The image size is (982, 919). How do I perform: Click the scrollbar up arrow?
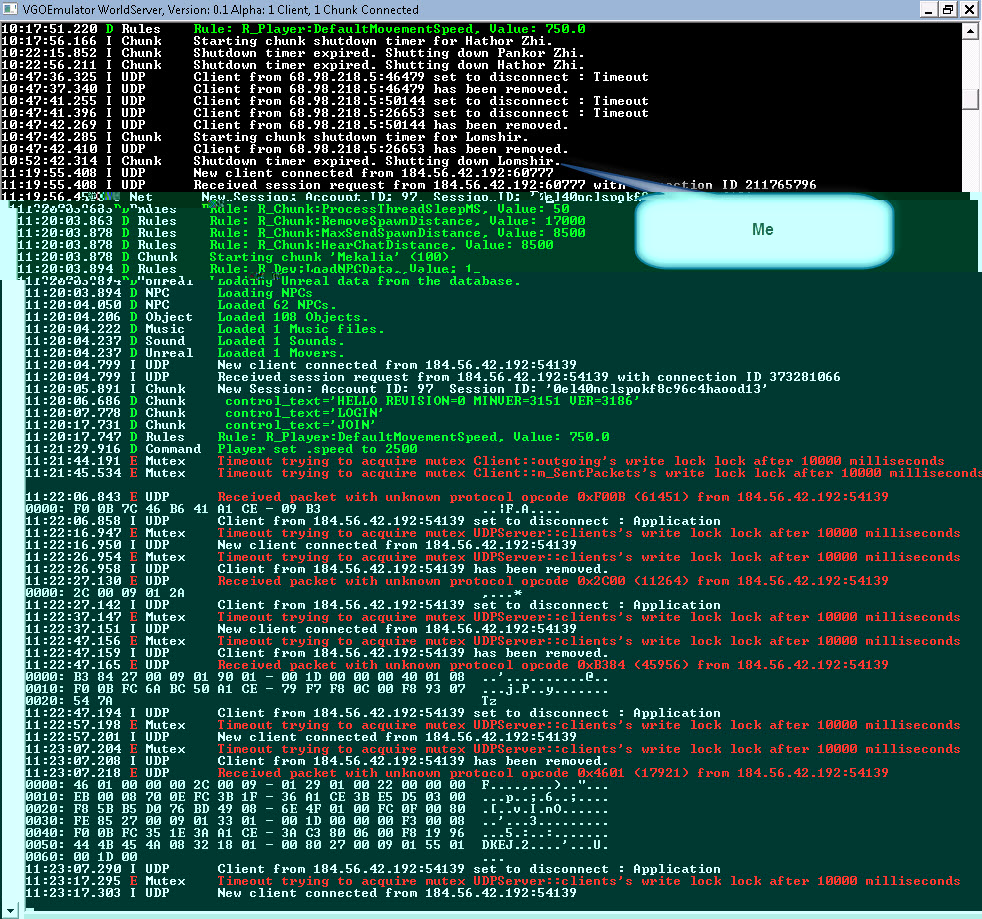[969, 30]
